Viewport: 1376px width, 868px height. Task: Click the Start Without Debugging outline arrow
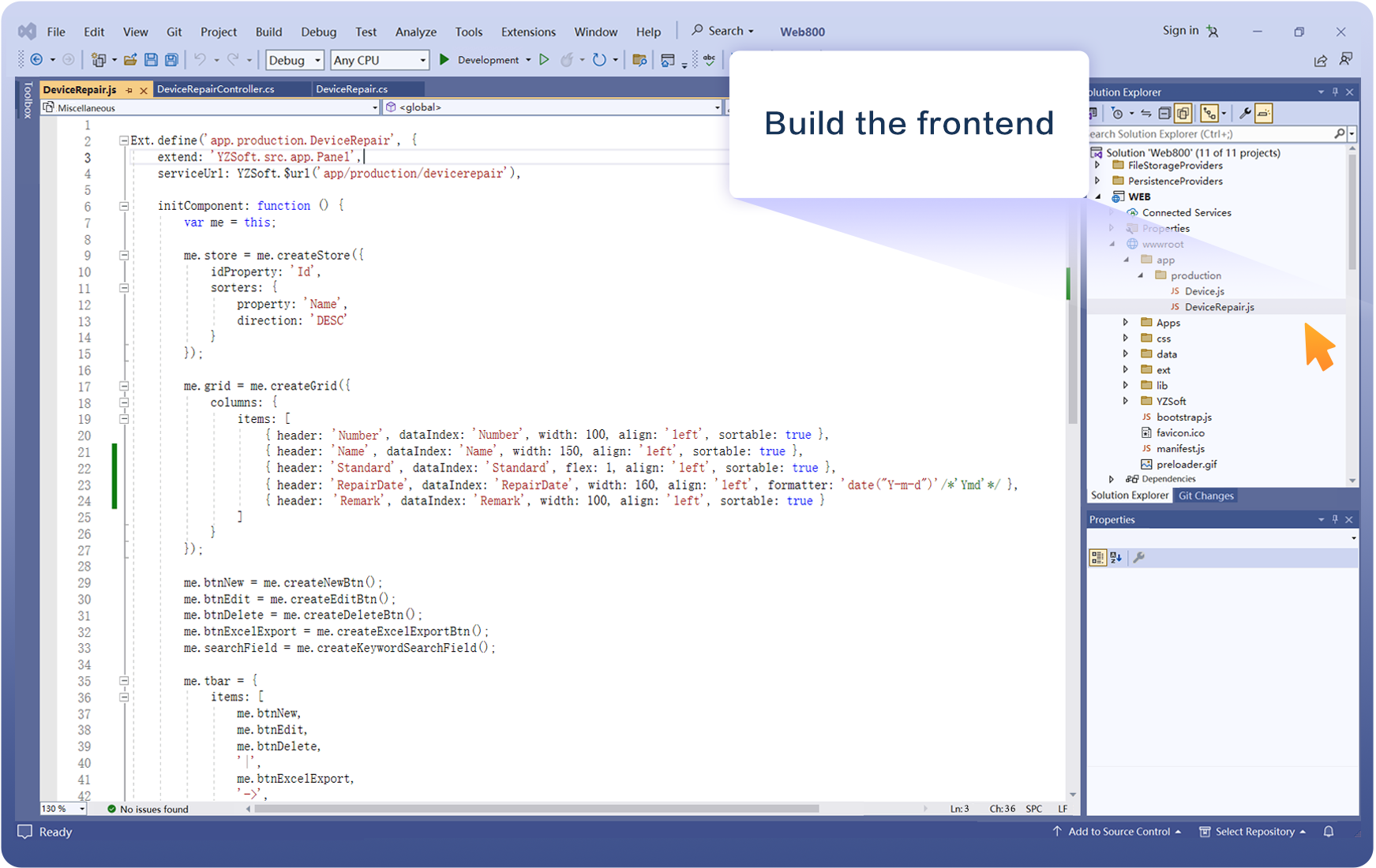[544, 60]
